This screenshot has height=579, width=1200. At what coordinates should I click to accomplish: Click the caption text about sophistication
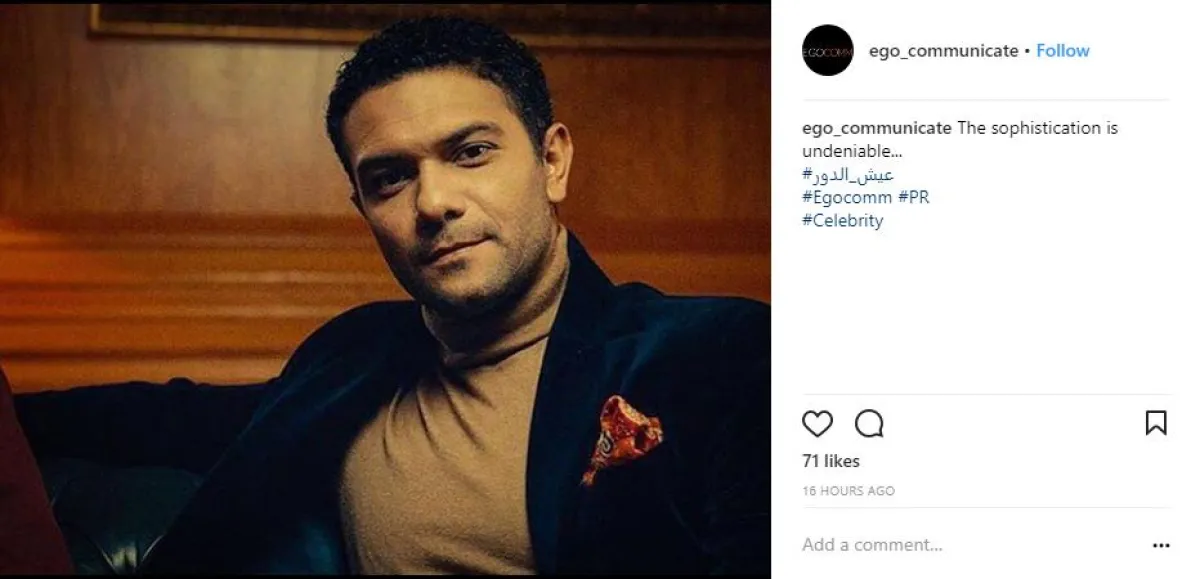pyautogui.click(x=1037, y=128)
